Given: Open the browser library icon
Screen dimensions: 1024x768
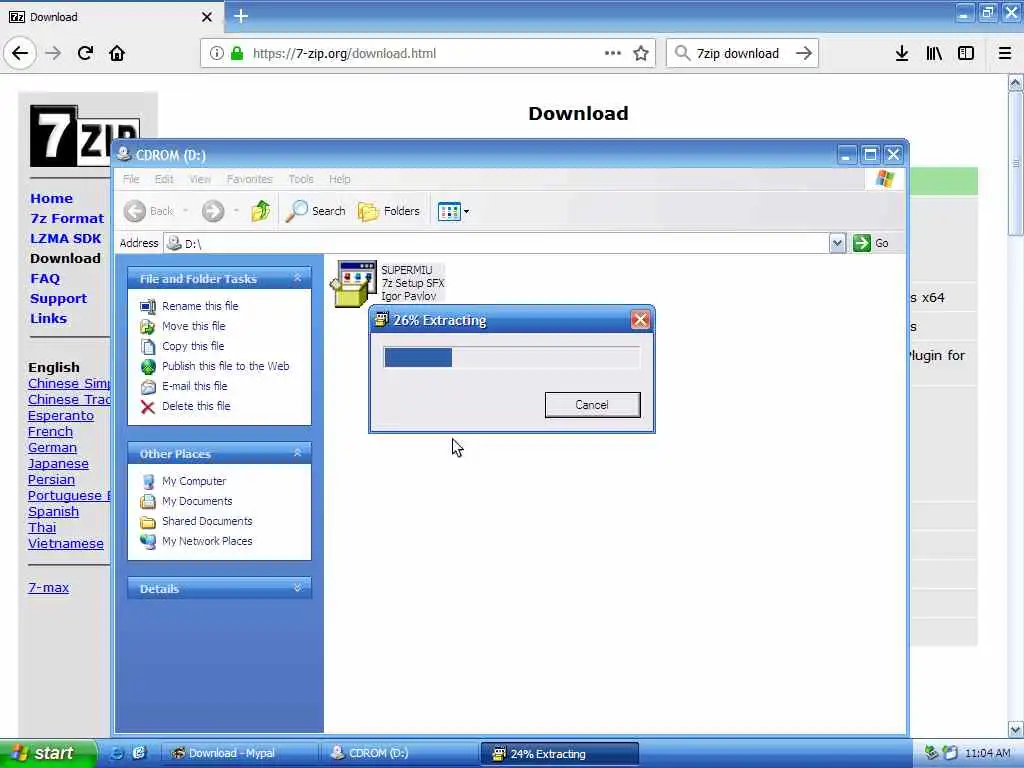Looking at the screenshot, I should pyautogui.click(x=934, y=54).
